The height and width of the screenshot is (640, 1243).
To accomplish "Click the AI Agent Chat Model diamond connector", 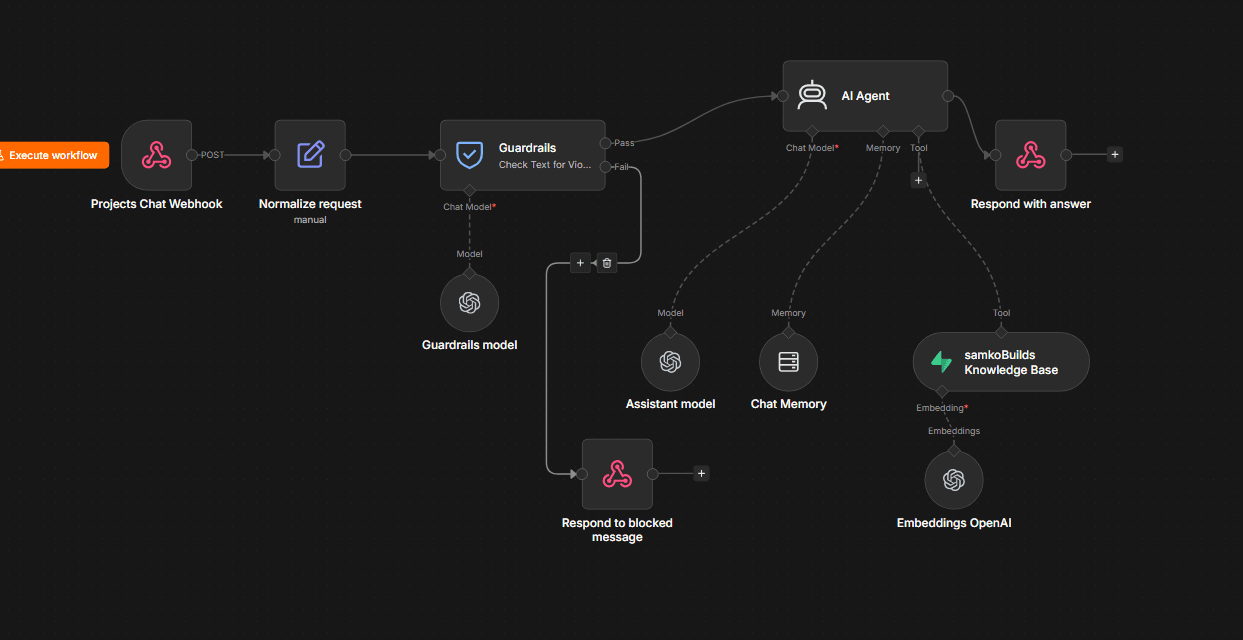I will tap(812, 131).
